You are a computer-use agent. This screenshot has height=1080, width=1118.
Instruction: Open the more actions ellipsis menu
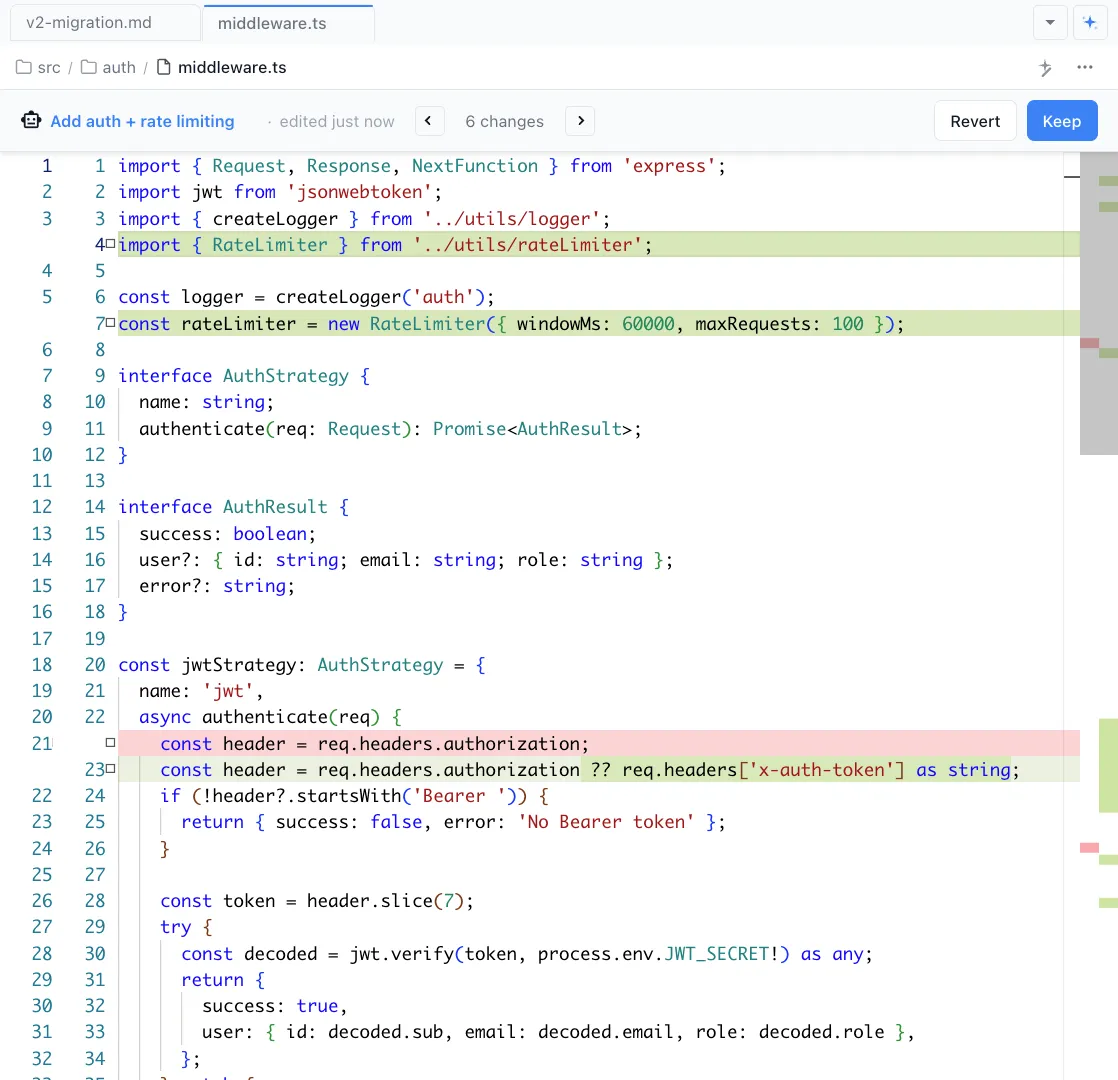coord(1085,67)
